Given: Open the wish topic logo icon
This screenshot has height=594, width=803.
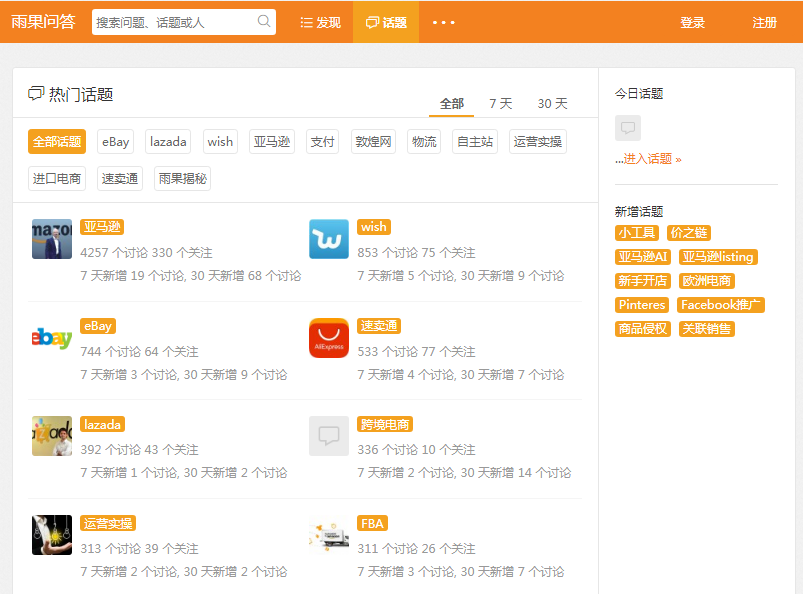Looking at the screenshot, I should 329,239.
